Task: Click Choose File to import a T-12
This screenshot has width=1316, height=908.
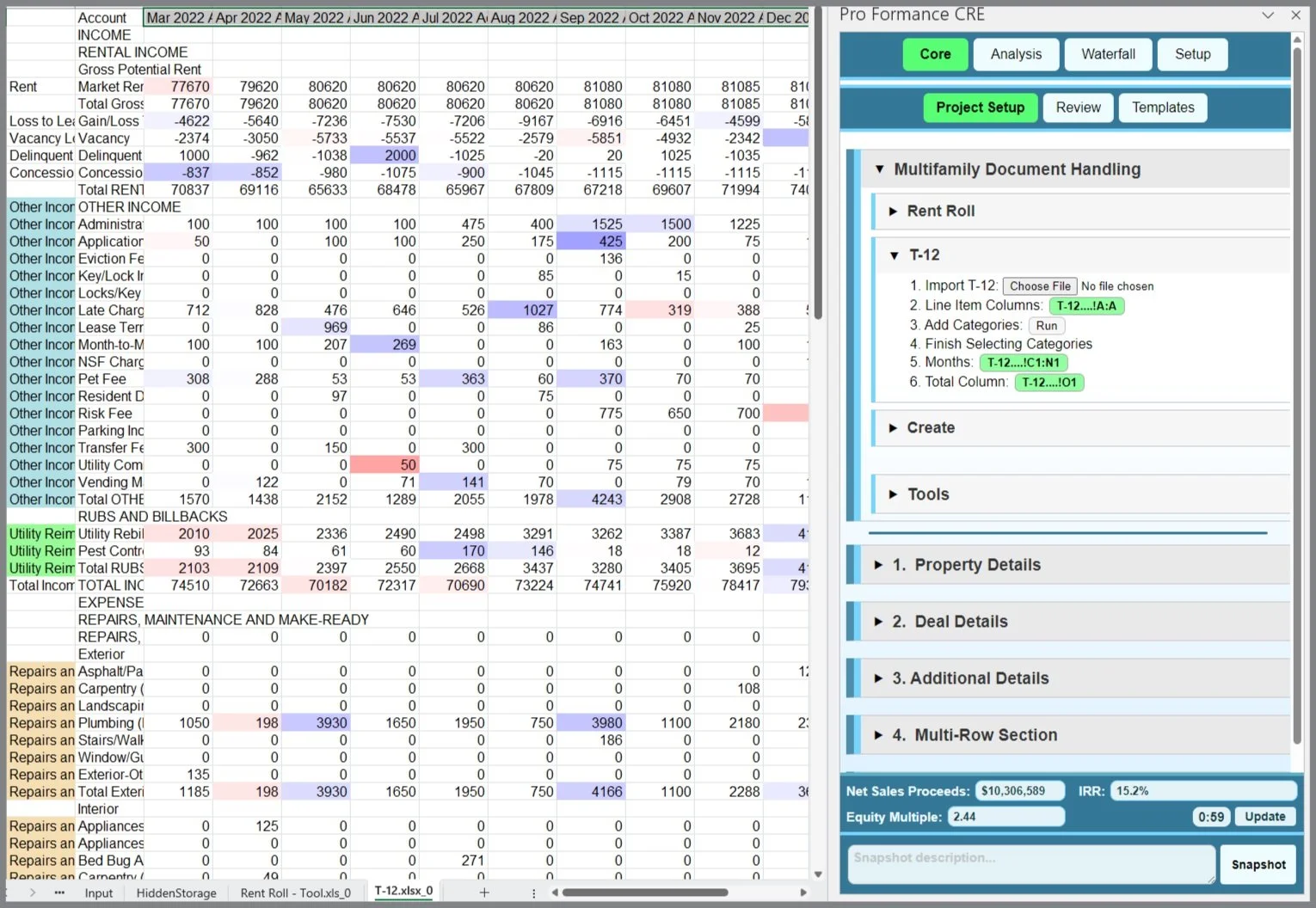Action: click(1039, 285)
